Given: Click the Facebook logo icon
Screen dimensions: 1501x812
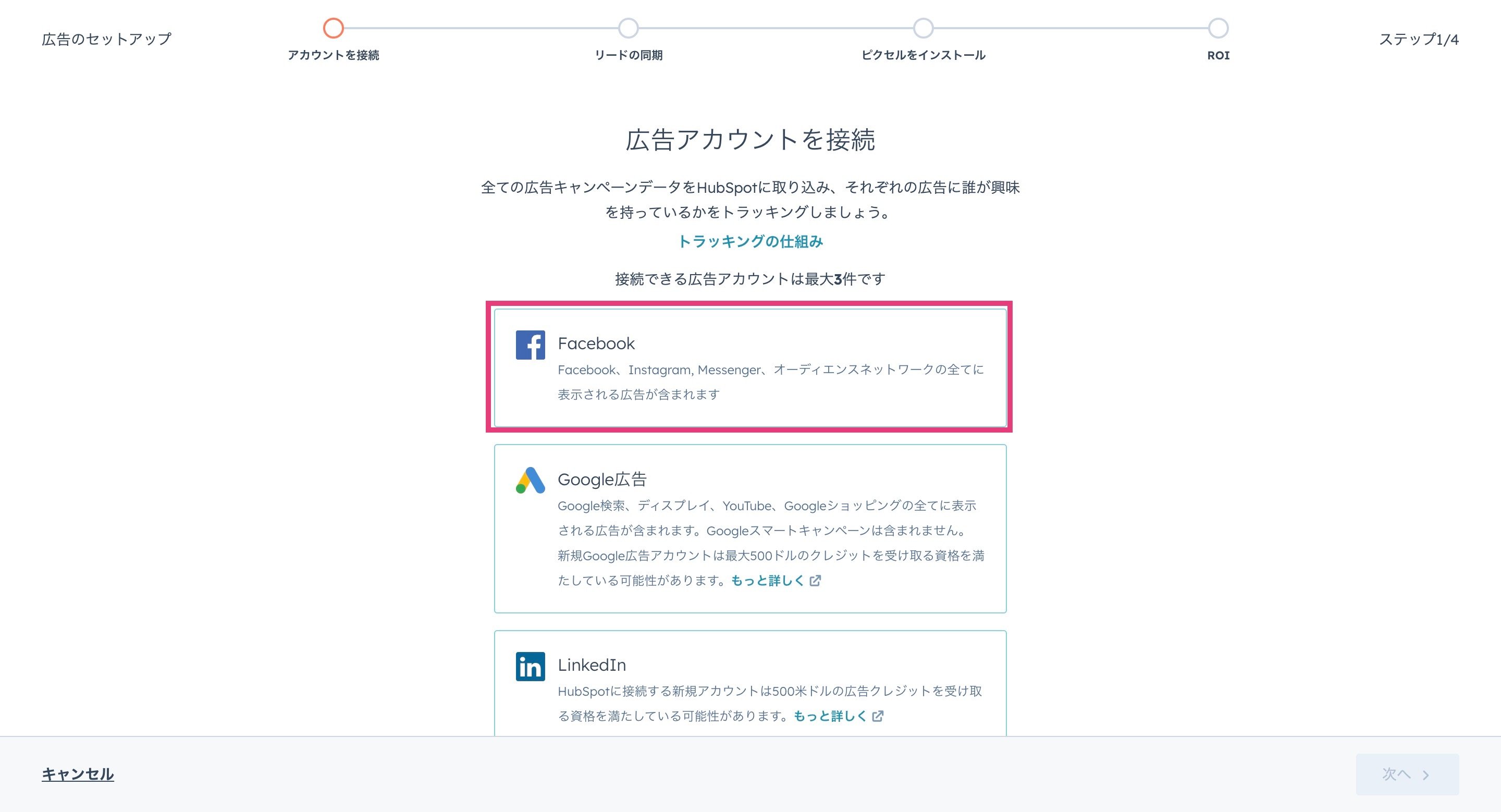Looking at the screenshot, I should (x=530, y=345).
